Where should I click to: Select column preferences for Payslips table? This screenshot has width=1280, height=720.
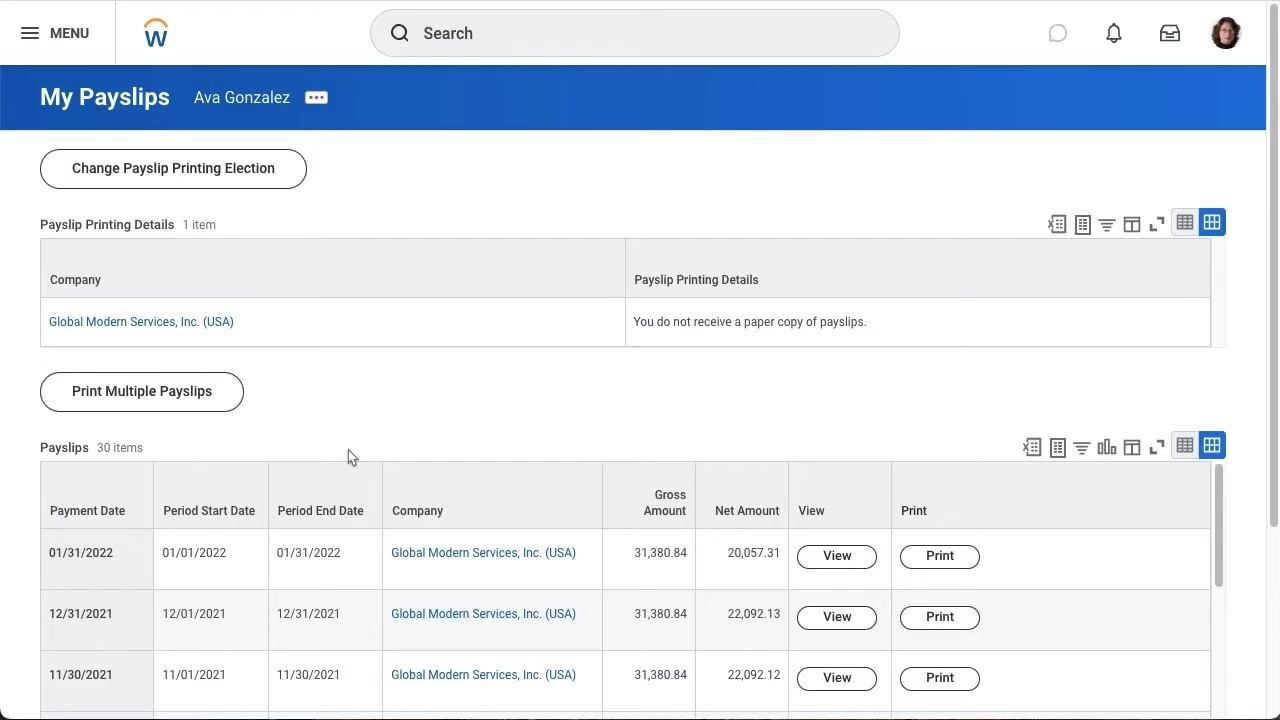pos(1132,447)
